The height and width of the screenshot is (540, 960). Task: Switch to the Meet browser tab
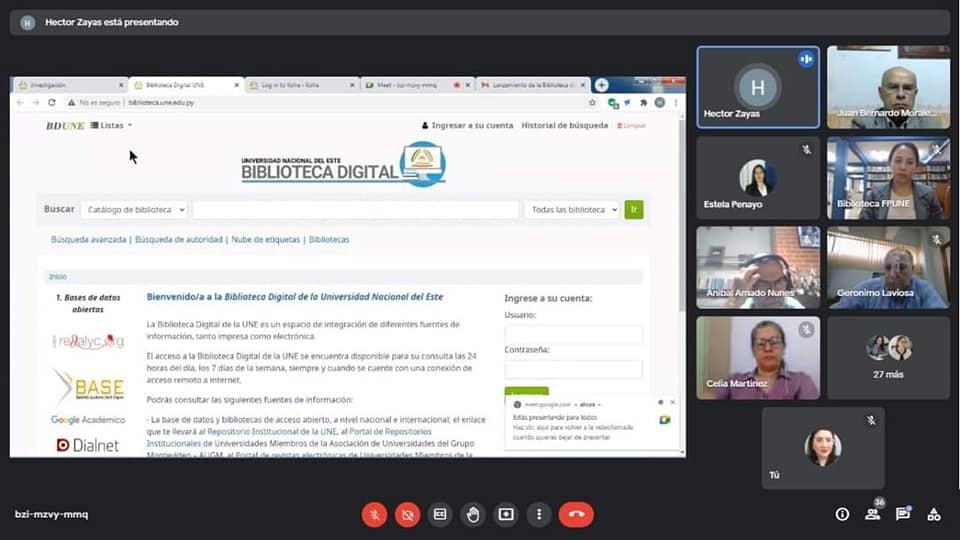(x=417, y=85)
